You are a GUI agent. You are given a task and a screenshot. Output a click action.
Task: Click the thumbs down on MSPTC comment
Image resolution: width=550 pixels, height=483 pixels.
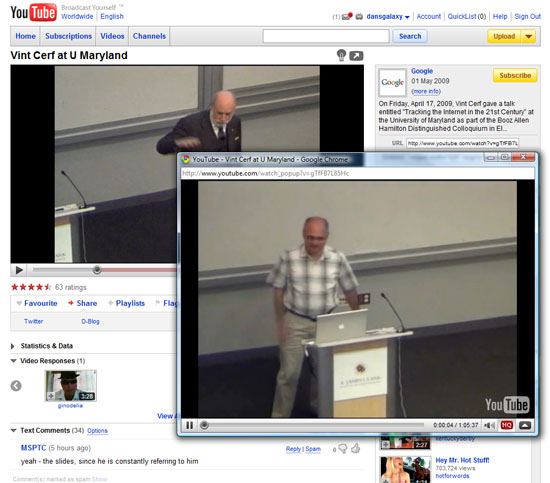[x=343, y=449]
